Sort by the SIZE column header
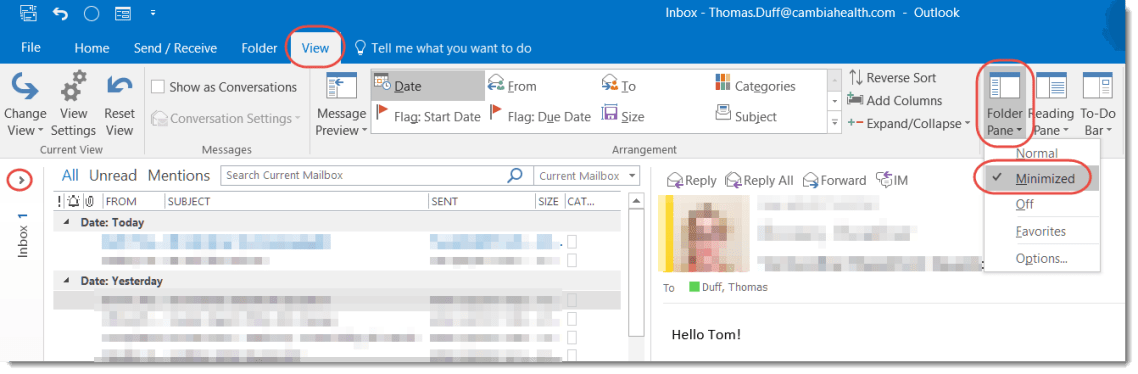 (x=549, y=201)
